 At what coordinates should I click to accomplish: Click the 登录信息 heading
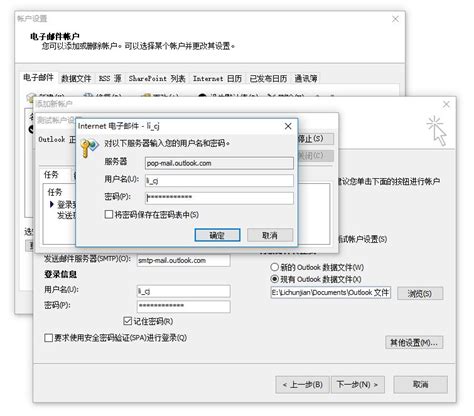point(60,274)
